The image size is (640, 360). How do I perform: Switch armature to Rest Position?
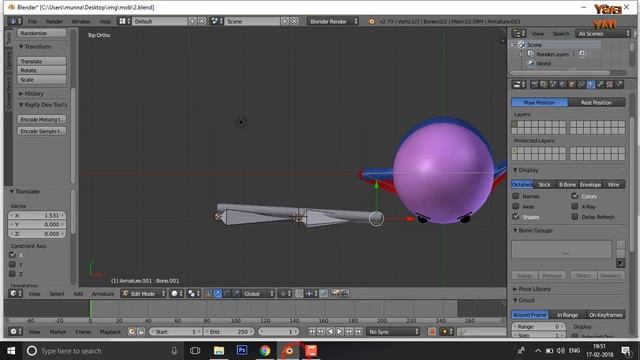coord(596,102)
